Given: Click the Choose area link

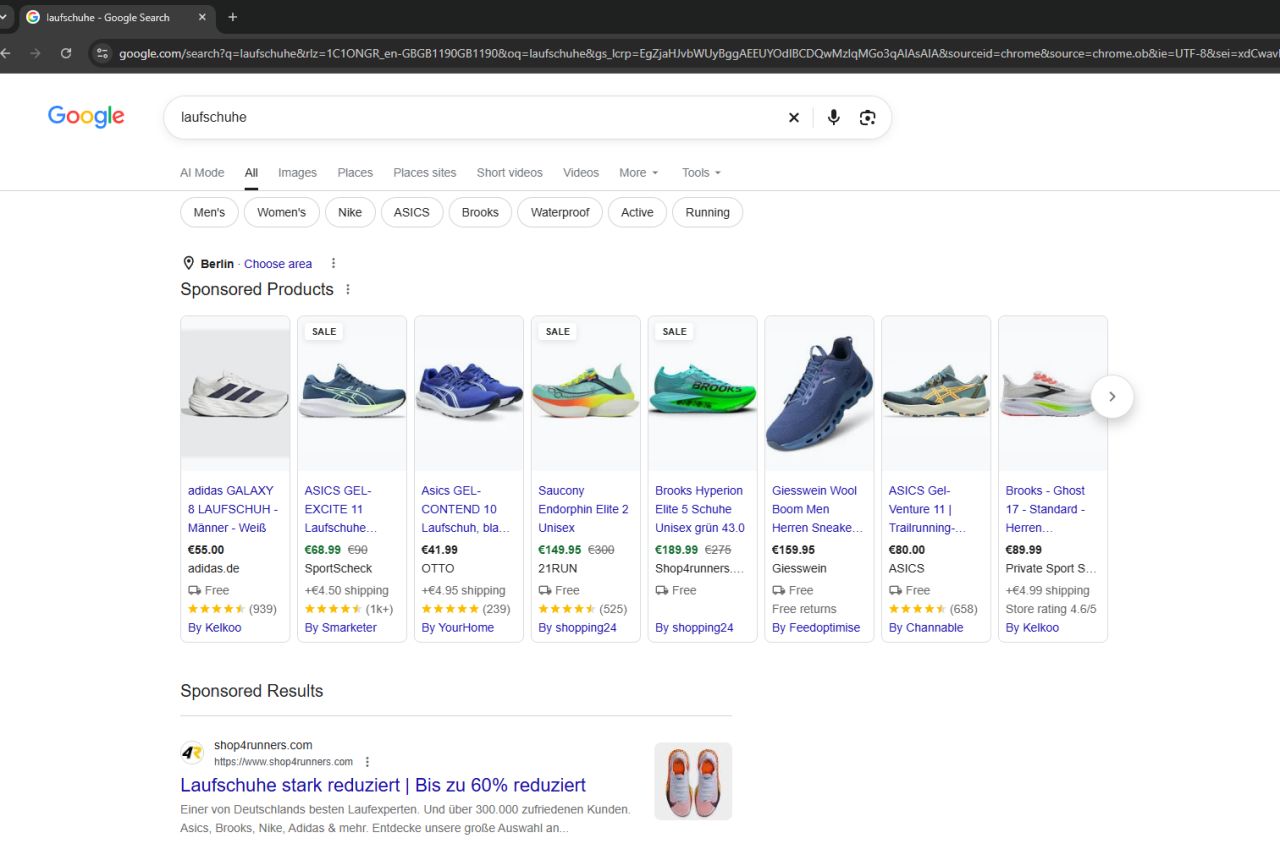Looking at the screenshot, I should pyautogui.click(x=278, y=264).
